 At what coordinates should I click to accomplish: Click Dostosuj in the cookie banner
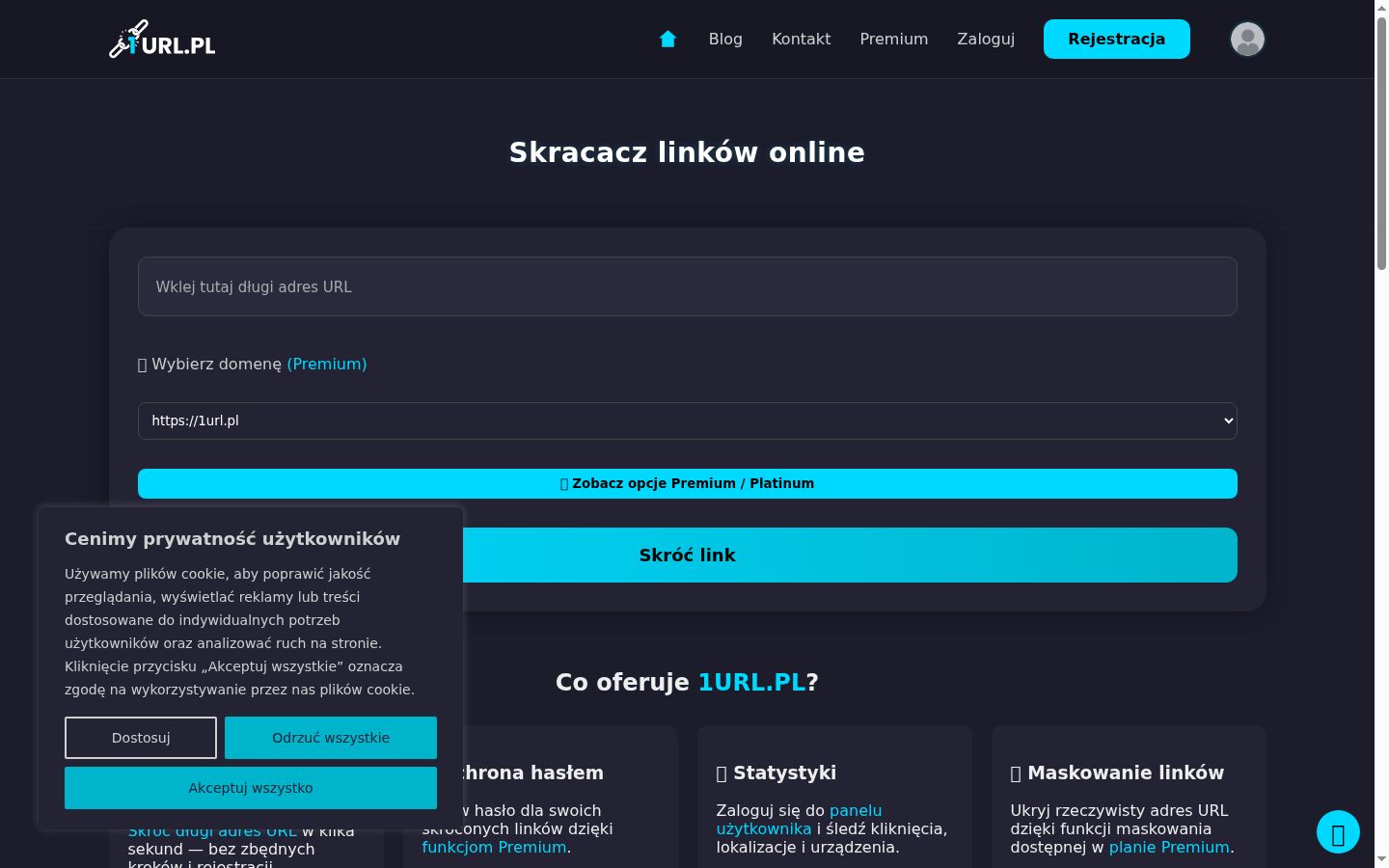click(x=141, y=738)
